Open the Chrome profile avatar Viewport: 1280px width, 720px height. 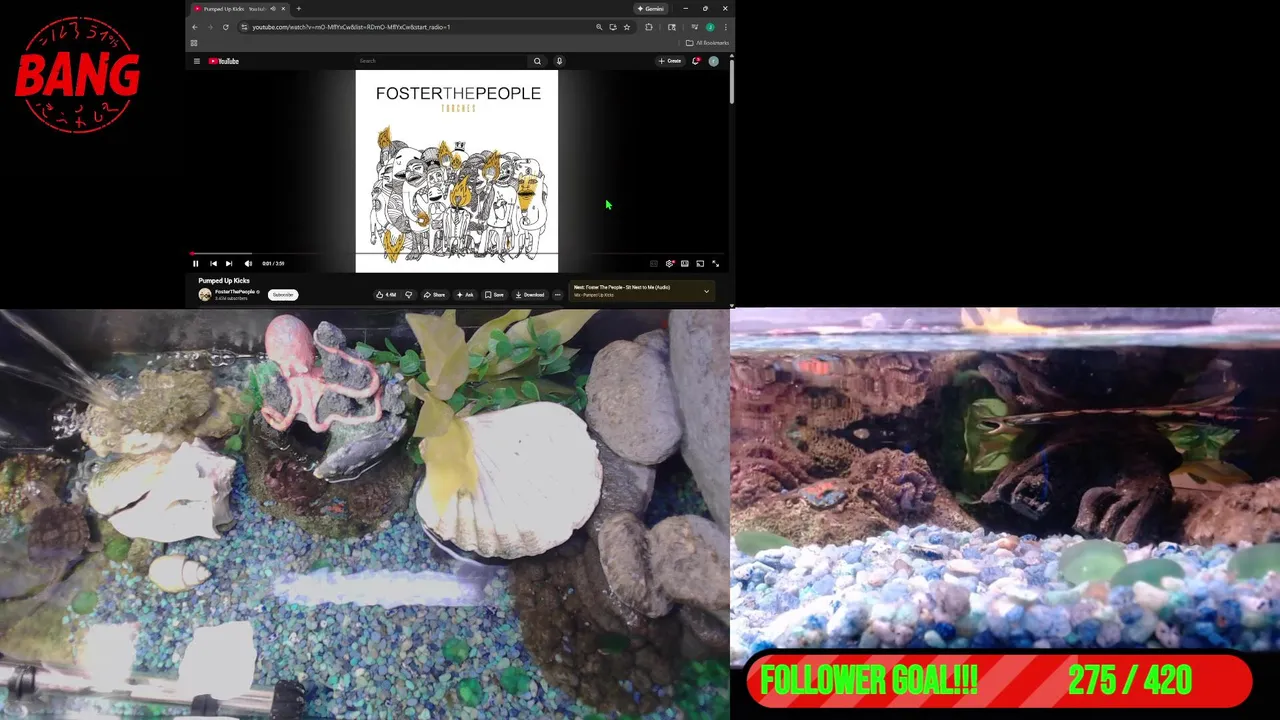click(x=710, y=27)
